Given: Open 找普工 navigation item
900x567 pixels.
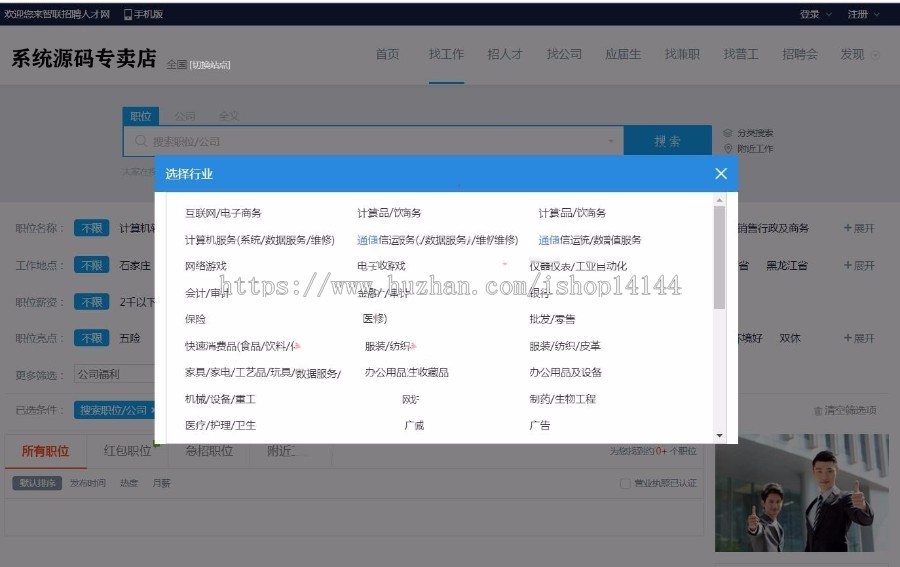Looking at the screenshot, I should pos(741,55).
